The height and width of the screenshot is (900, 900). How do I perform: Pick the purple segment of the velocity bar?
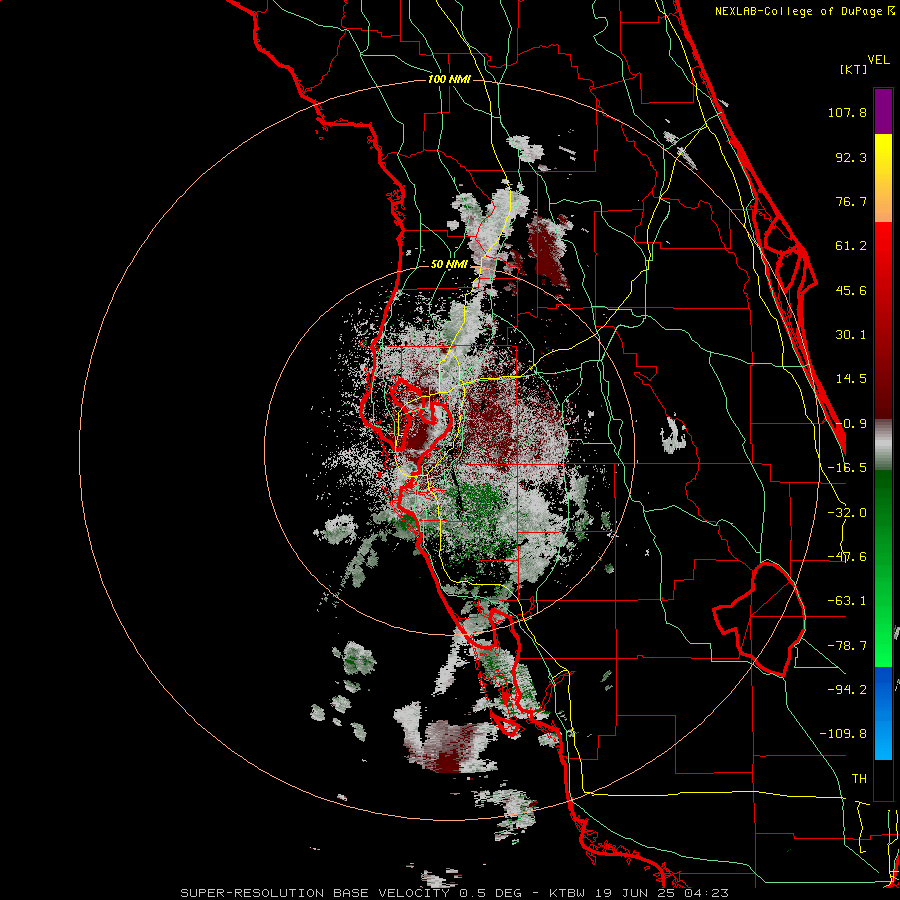(x=883, y=111)
